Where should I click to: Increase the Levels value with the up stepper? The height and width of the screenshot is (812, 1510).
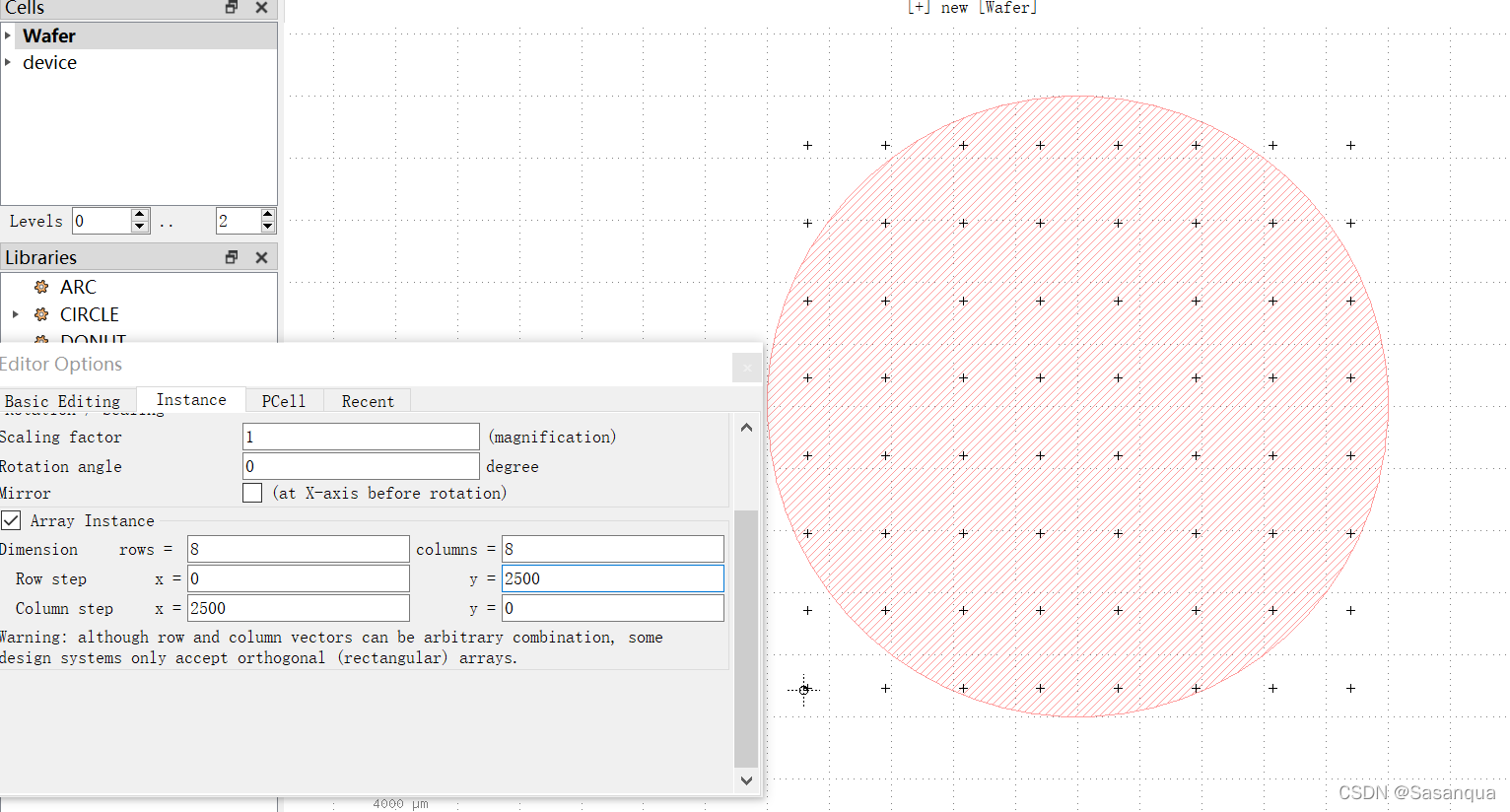139,215
